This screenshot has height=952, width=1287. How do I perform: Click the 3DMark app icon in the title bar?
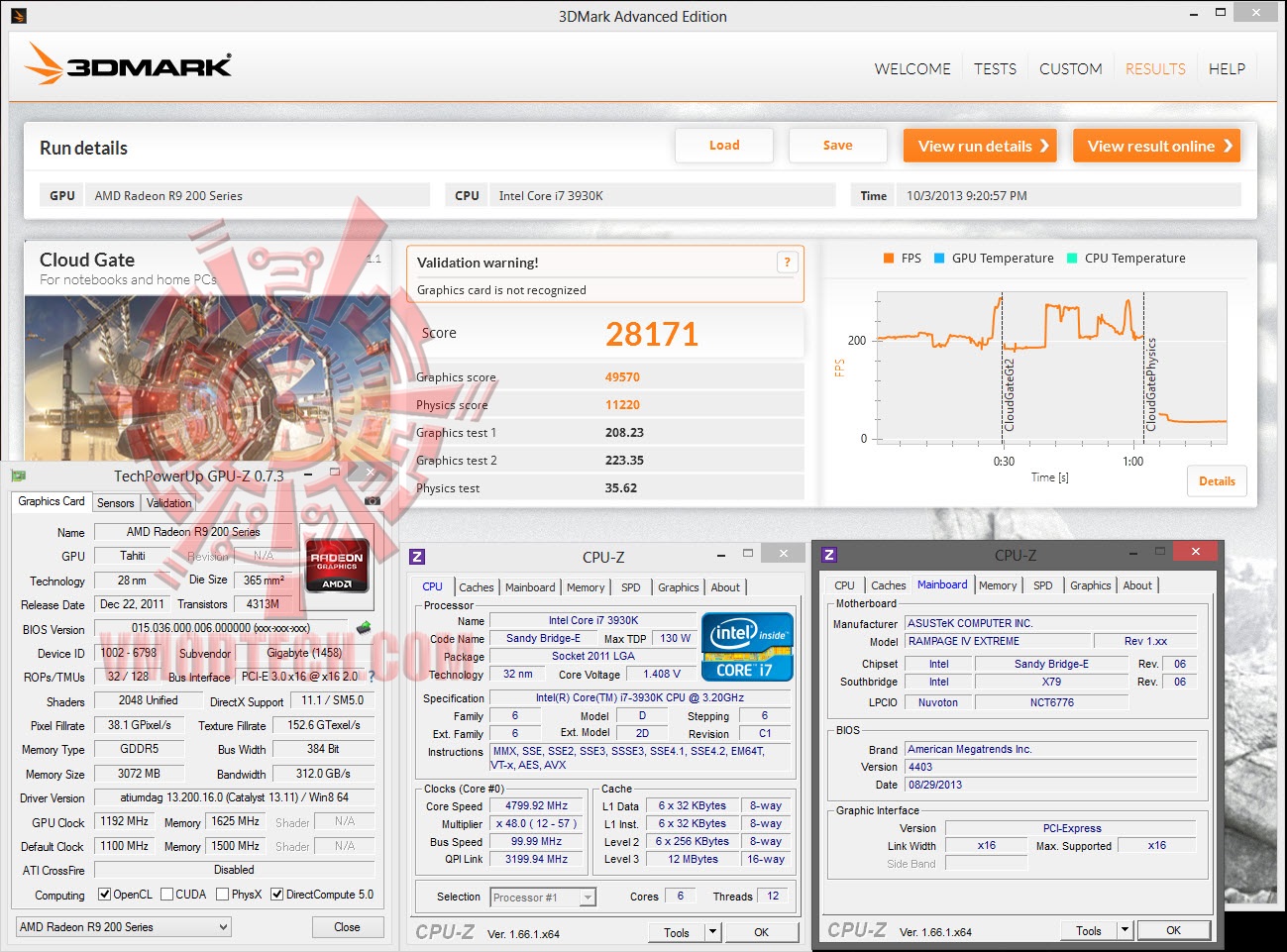[x=18, y=16]
